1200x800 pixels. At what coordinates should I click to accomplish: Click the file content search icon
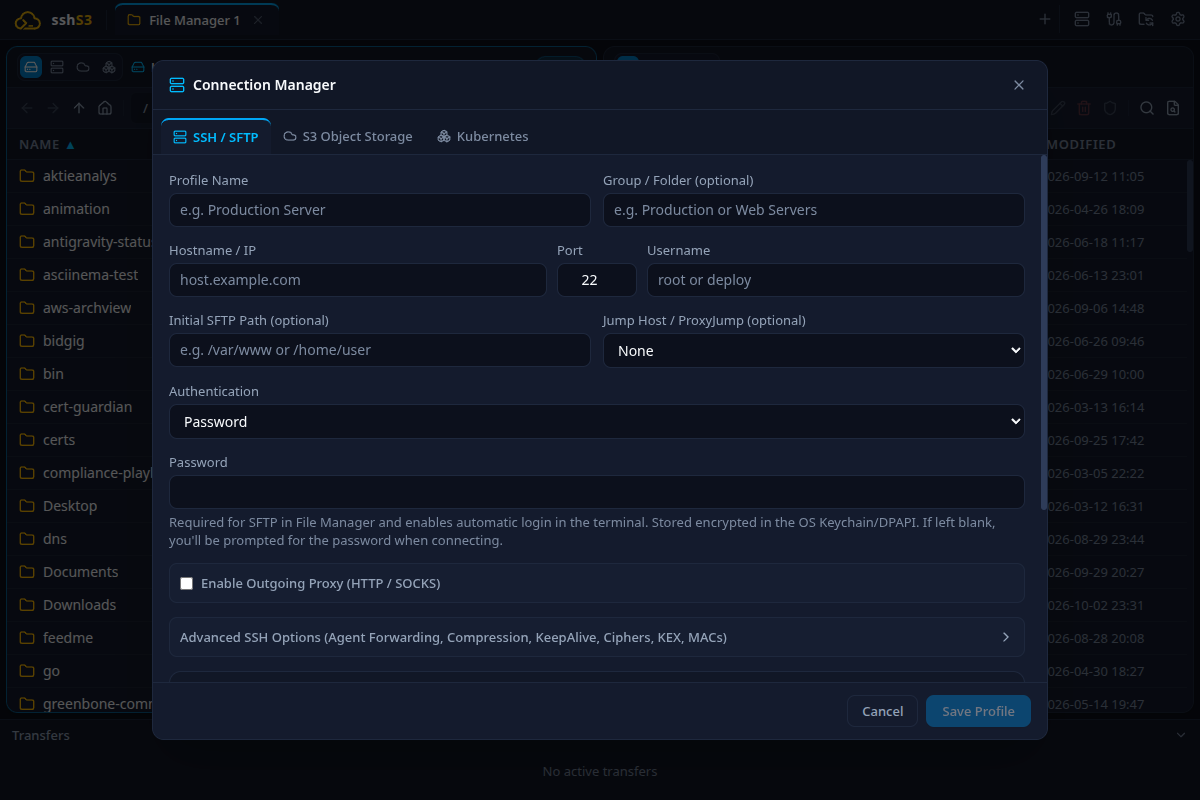coord(1174,108)
